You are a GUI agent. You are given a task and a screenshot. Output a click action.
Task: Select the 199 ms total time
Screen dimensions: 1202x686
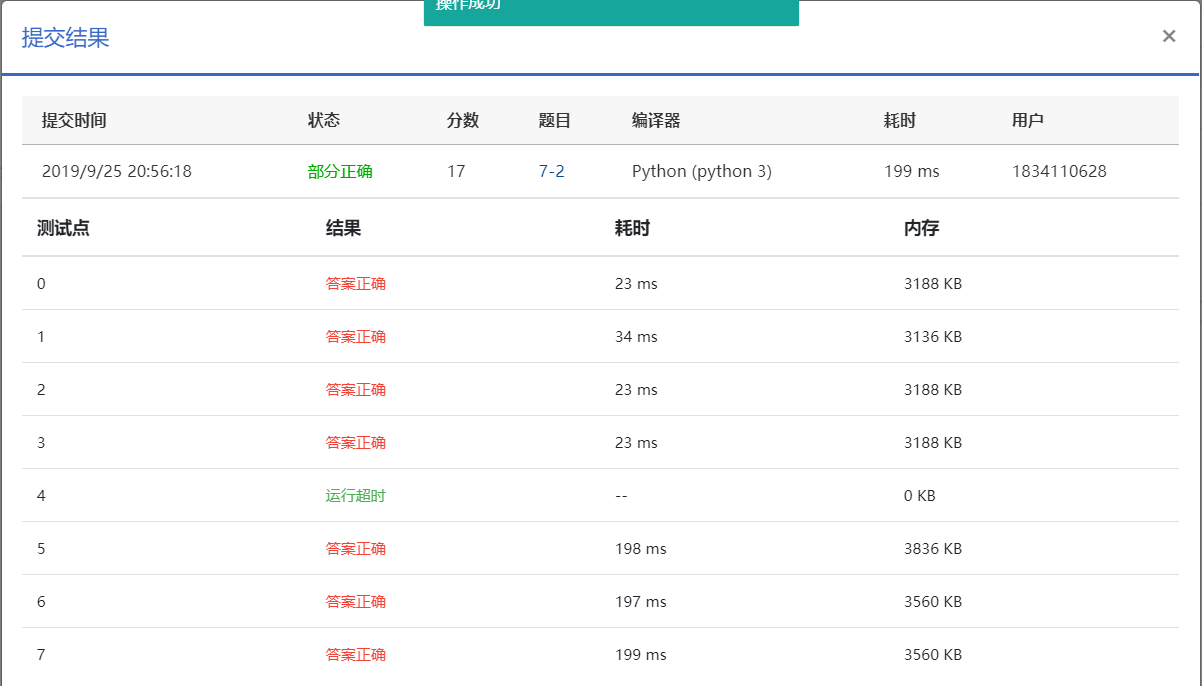tap(912, 171)
